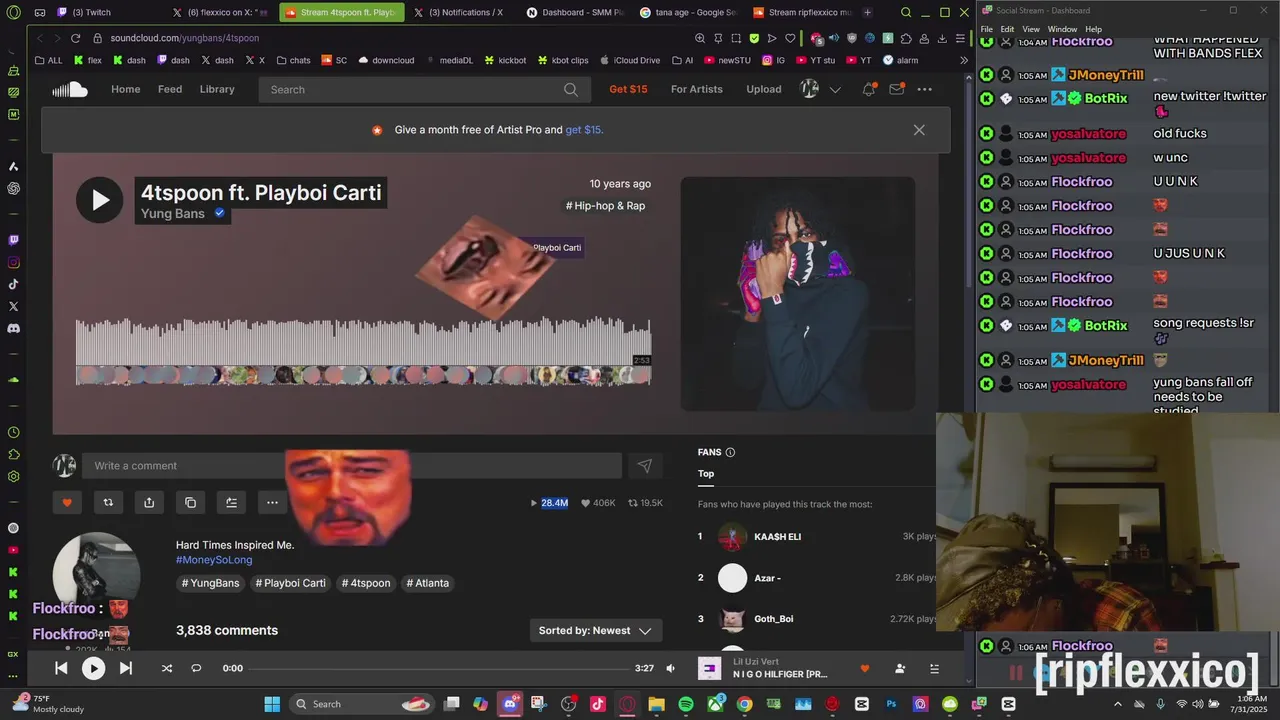This screenshot has height=720, width=1280.
Task: Open Help menu in Social Stream window
Action: coord(1093,29)
